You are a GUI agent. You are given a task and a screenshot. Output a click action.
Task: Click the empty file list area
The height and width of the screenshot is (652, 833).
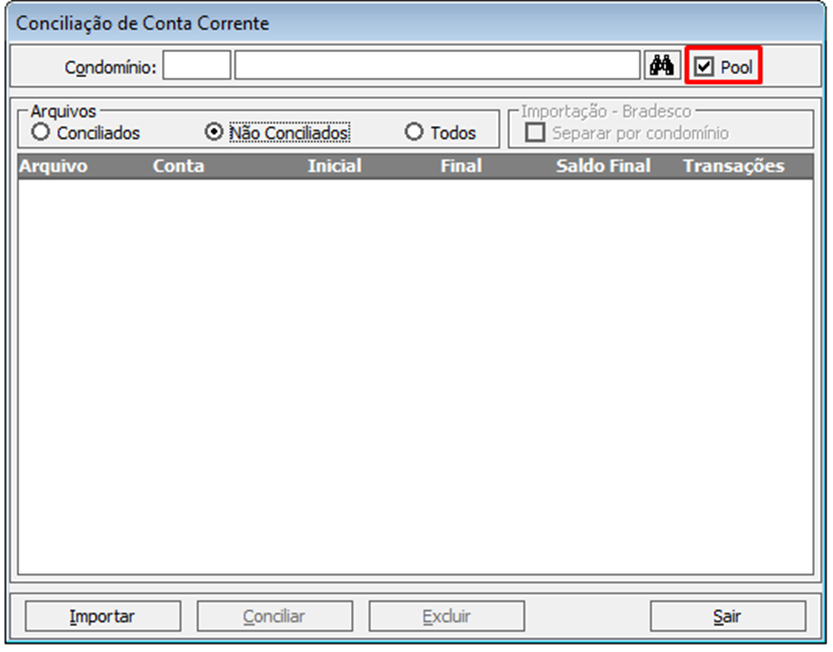[x=415, y=376]
